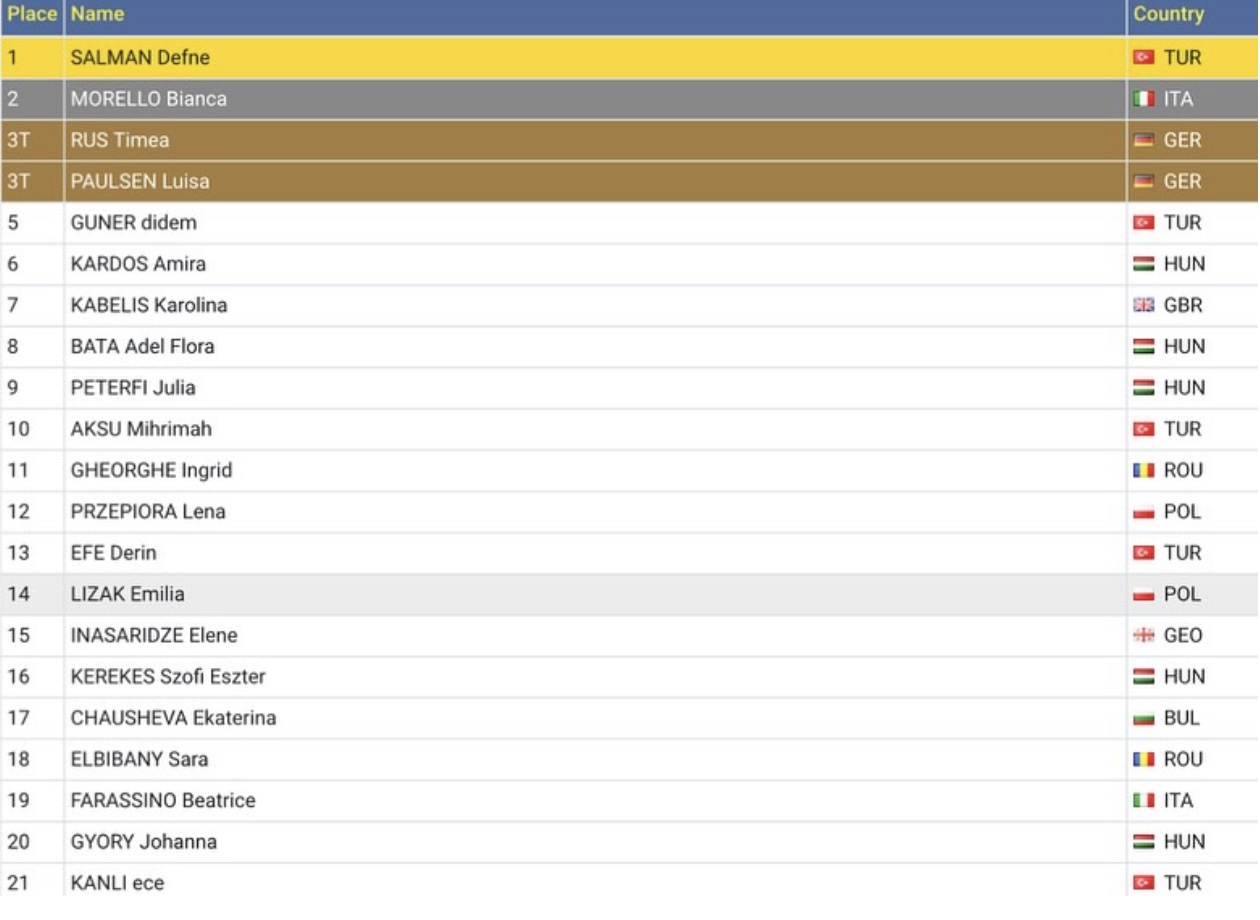This screenshot has height=920, width=1260.
Task: Click the Polish flag in PRZEPIORA Lena's row
Action: point(1144,512)
